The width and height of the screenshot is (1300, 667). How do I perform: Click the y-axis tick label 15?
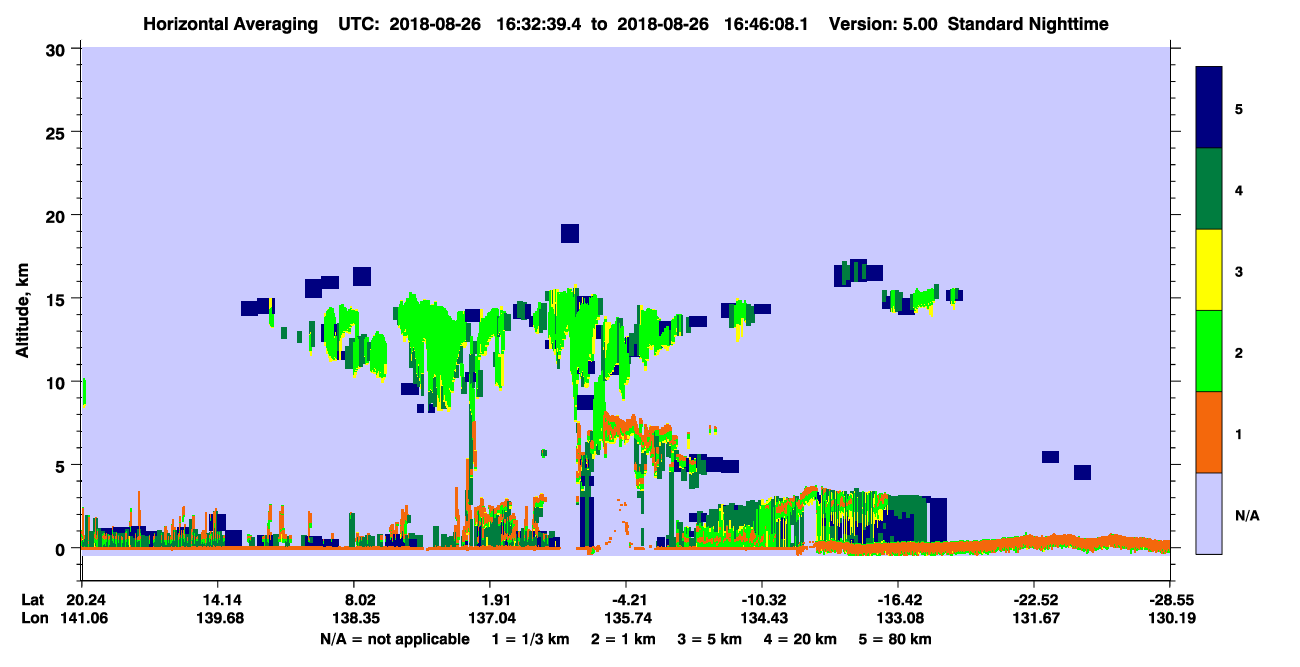(x=58, y=298)
